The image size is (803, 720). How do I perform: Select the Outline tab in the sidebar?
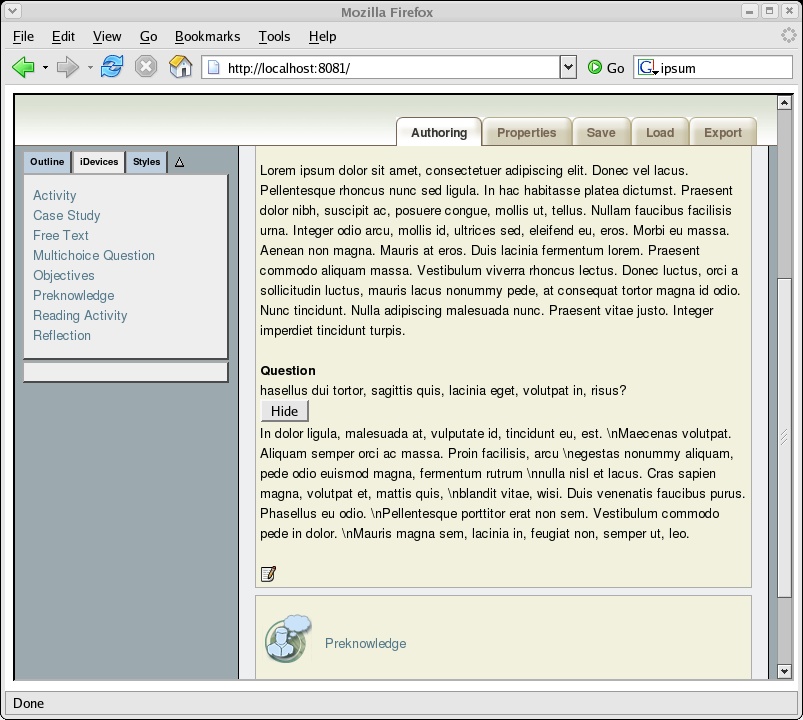pos(47,162)
